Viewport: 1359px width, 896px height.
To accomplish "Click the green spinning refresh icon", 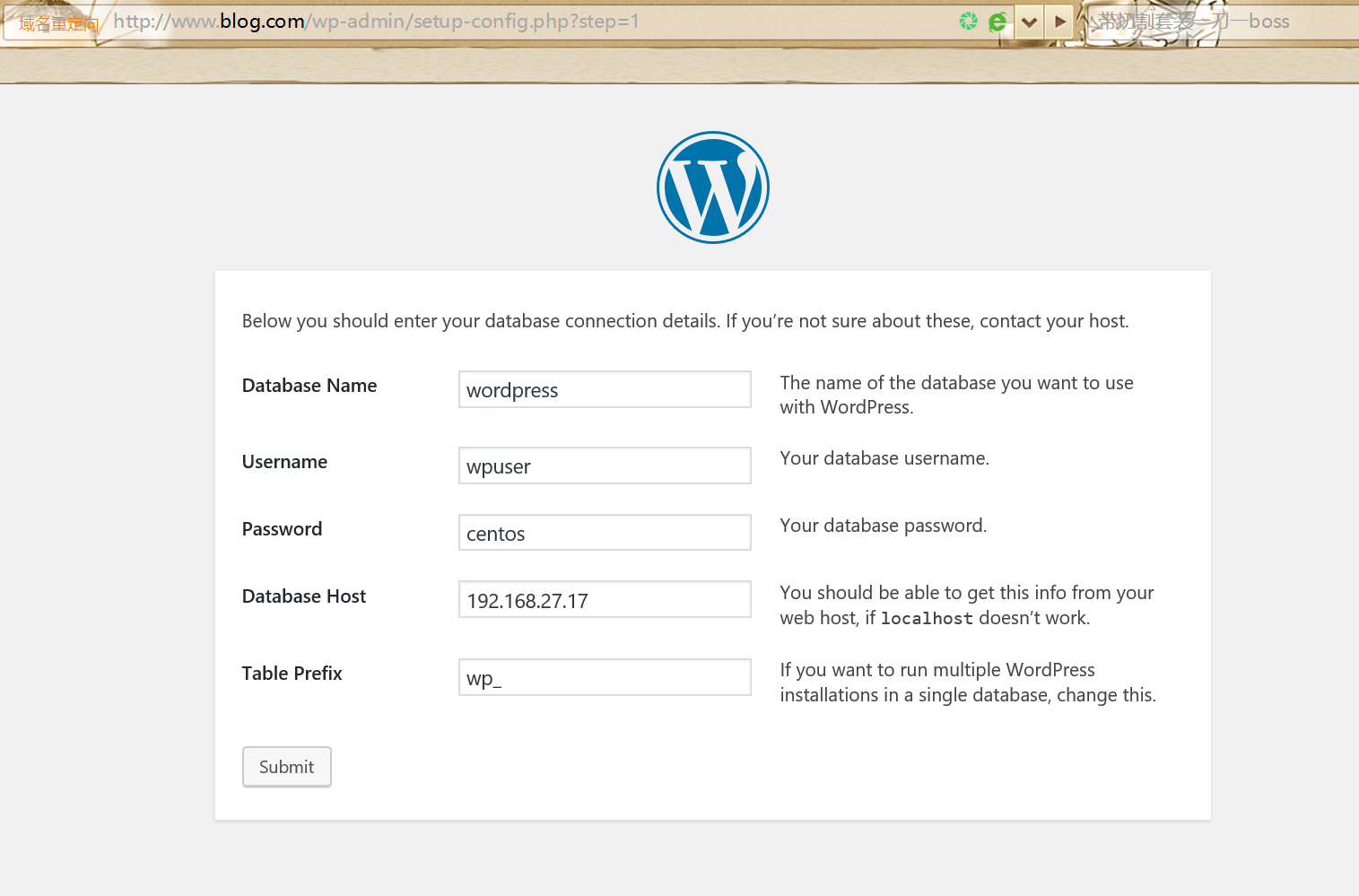I will (x=968, y=21).
